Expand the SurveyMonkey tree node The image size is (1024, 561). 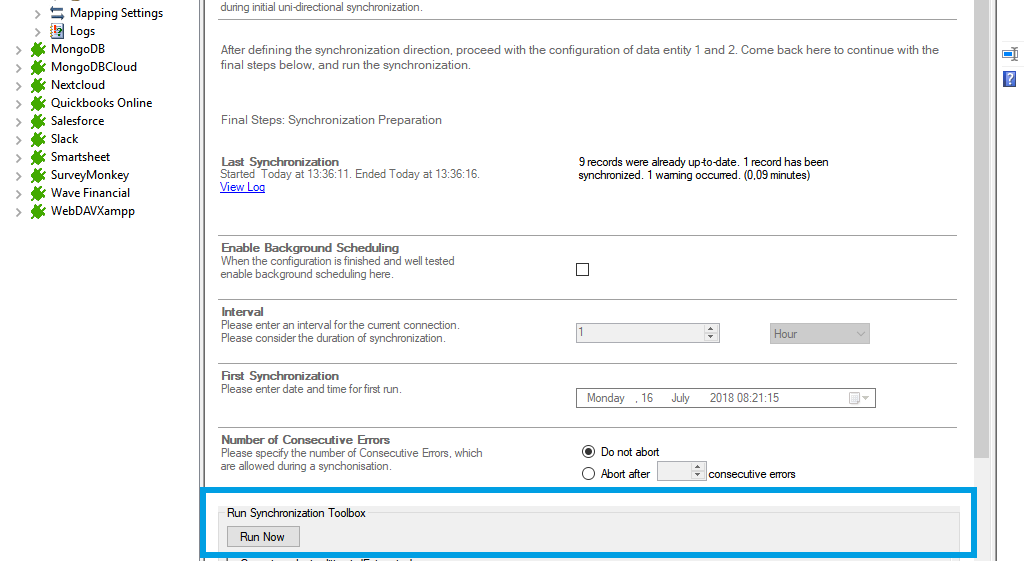pos(18,175)
